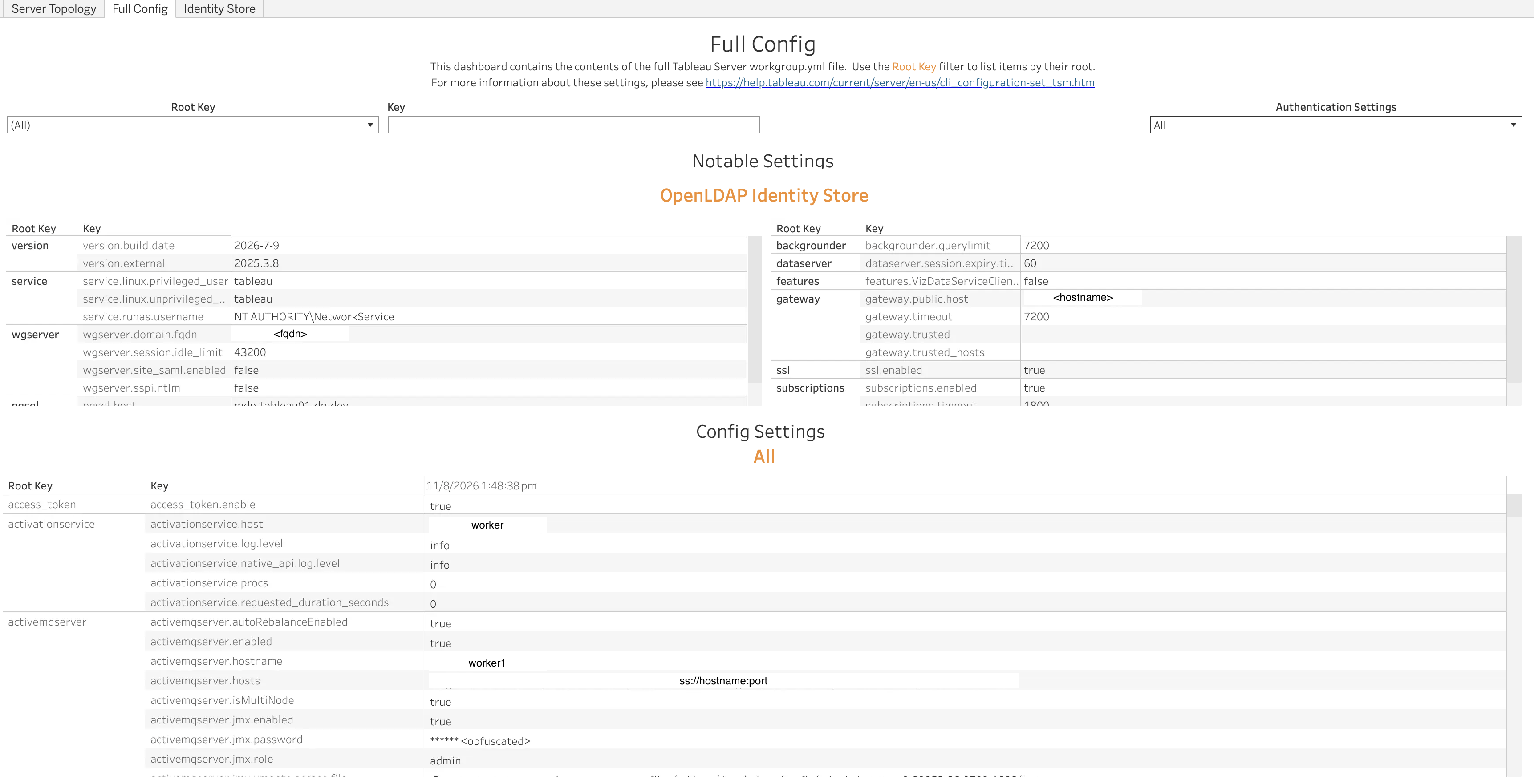1534x784 pixels.
Task: Click the activationservice.requested_duration_seconds key
Action: (270, 603)
